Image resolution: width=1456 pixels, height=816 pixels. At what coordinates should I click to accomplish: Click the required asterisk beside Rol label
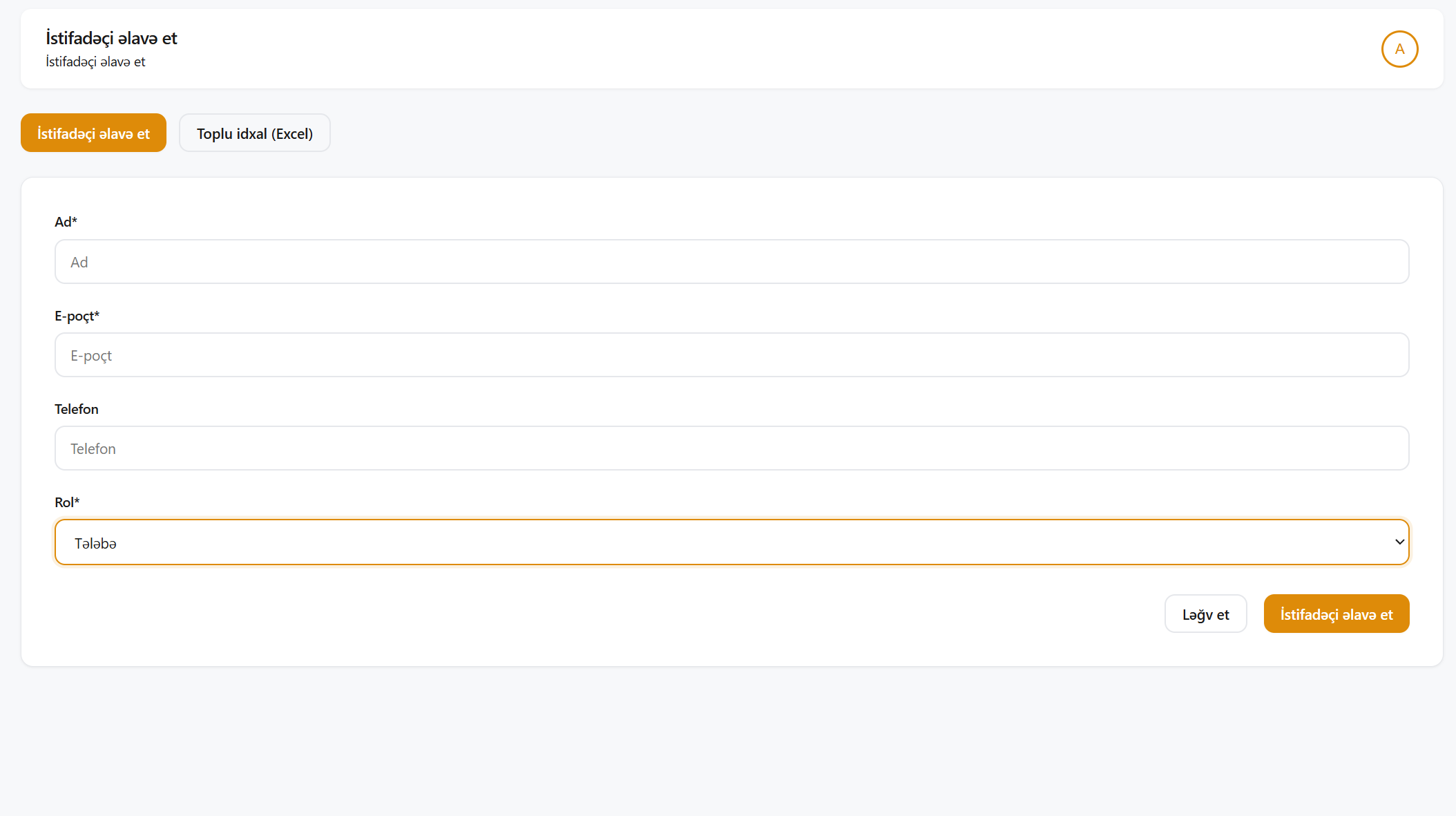pos(77,501)
